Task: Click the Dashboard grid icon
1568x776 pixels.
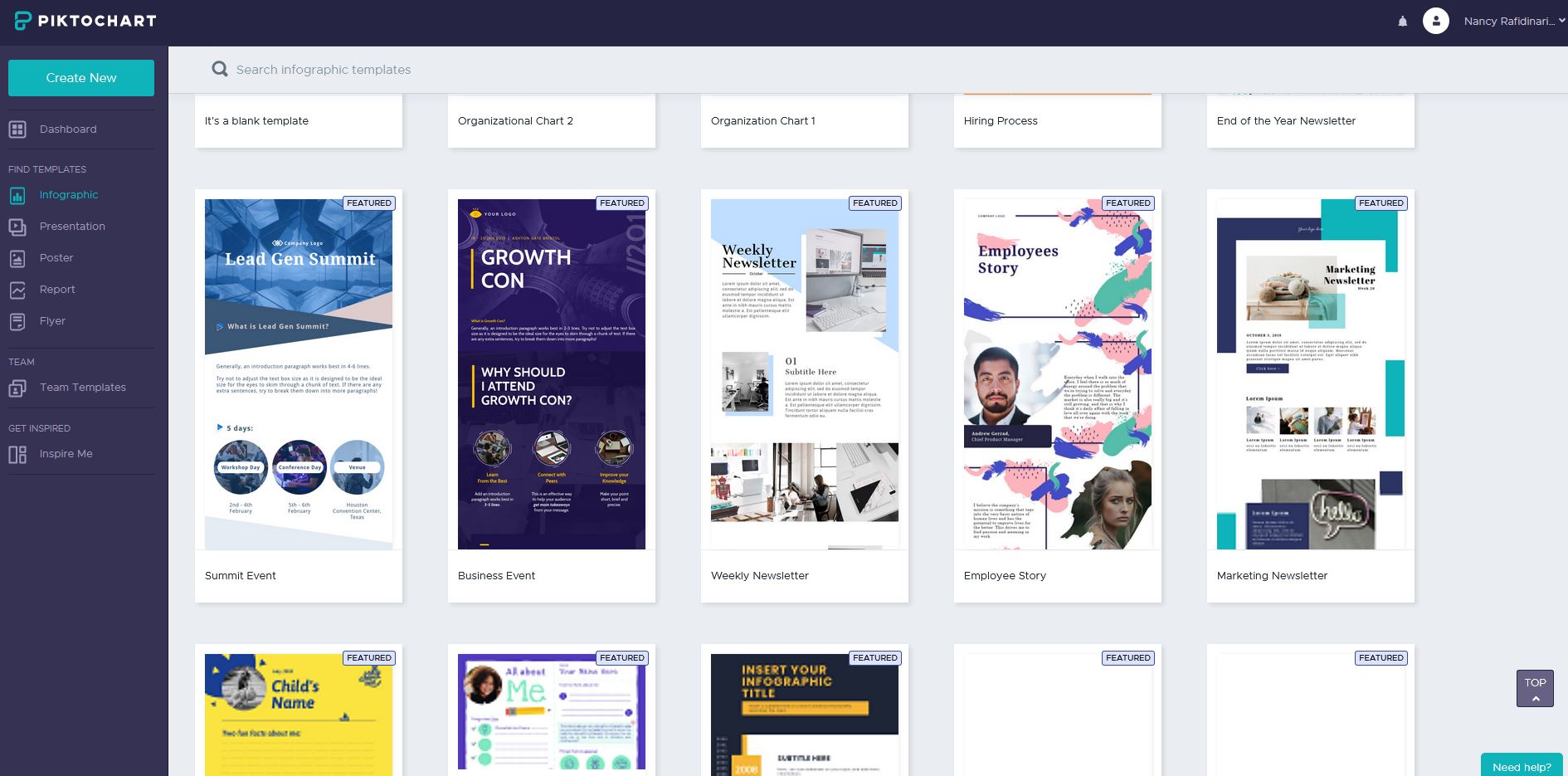Action: [17, 129]
